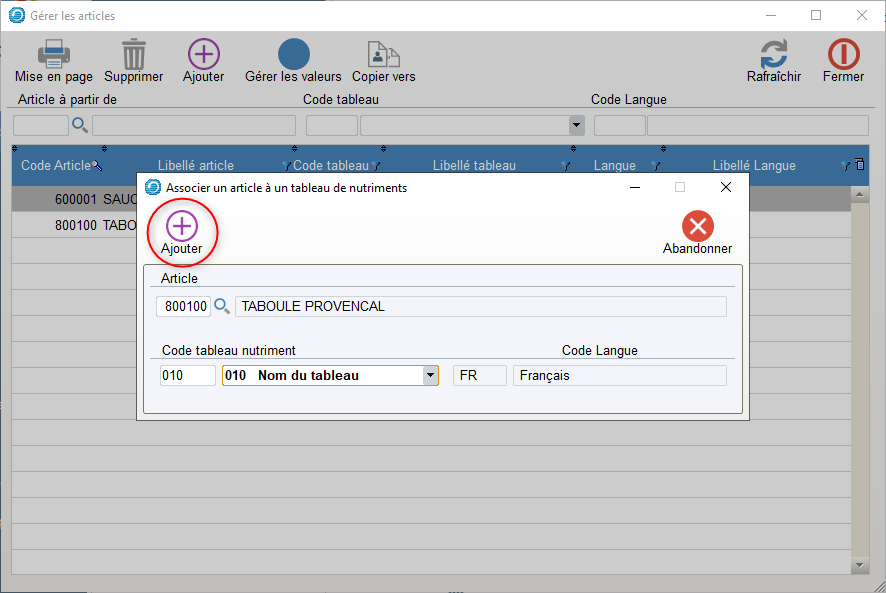The width and height of the screenshot is (886, 593).
Task: Click the Copier vers icon
Action: pos(383,55)
